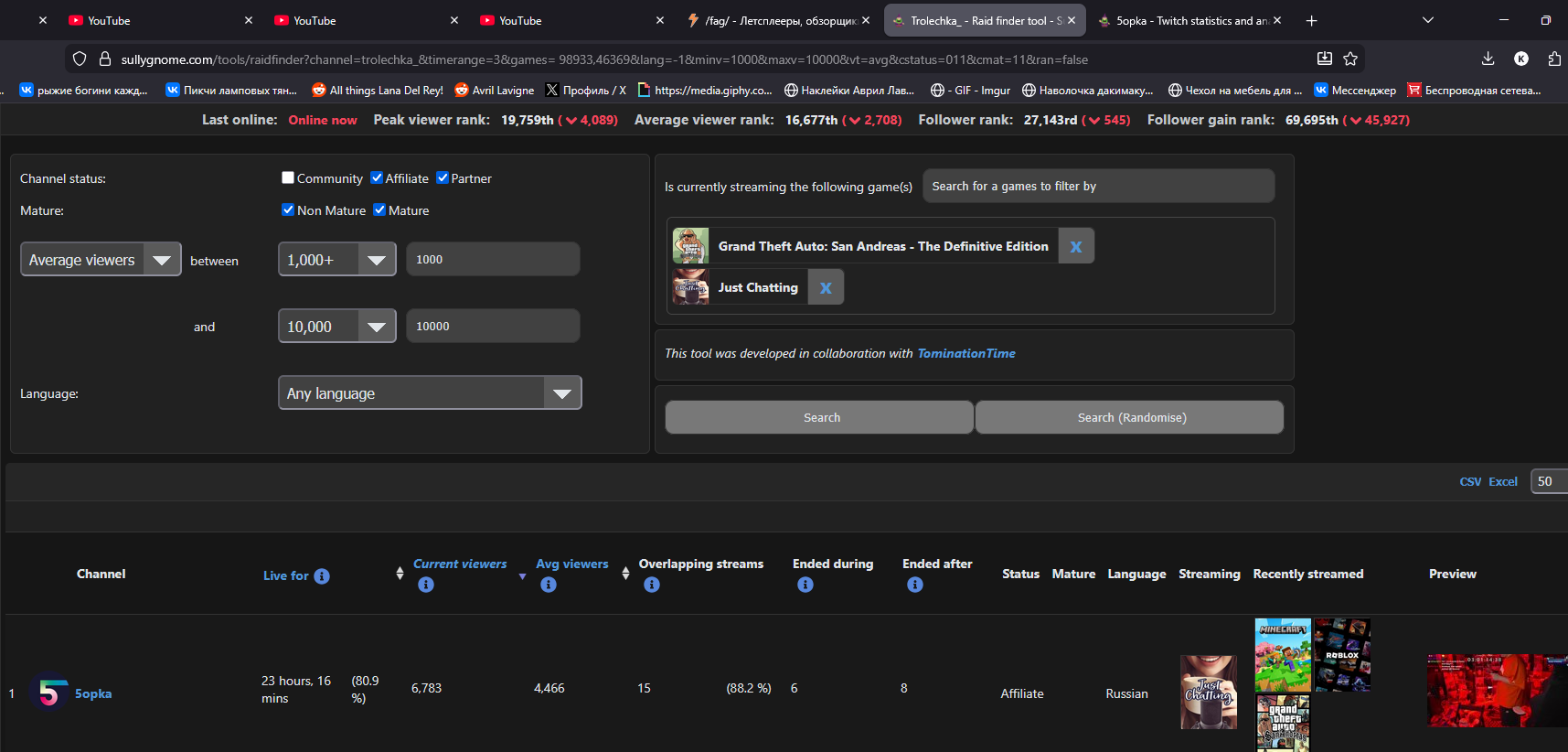This screenshot has height=752, width=1568.
Task: Click the Search (Randomise) button
Action: (x=1130, y=417)
